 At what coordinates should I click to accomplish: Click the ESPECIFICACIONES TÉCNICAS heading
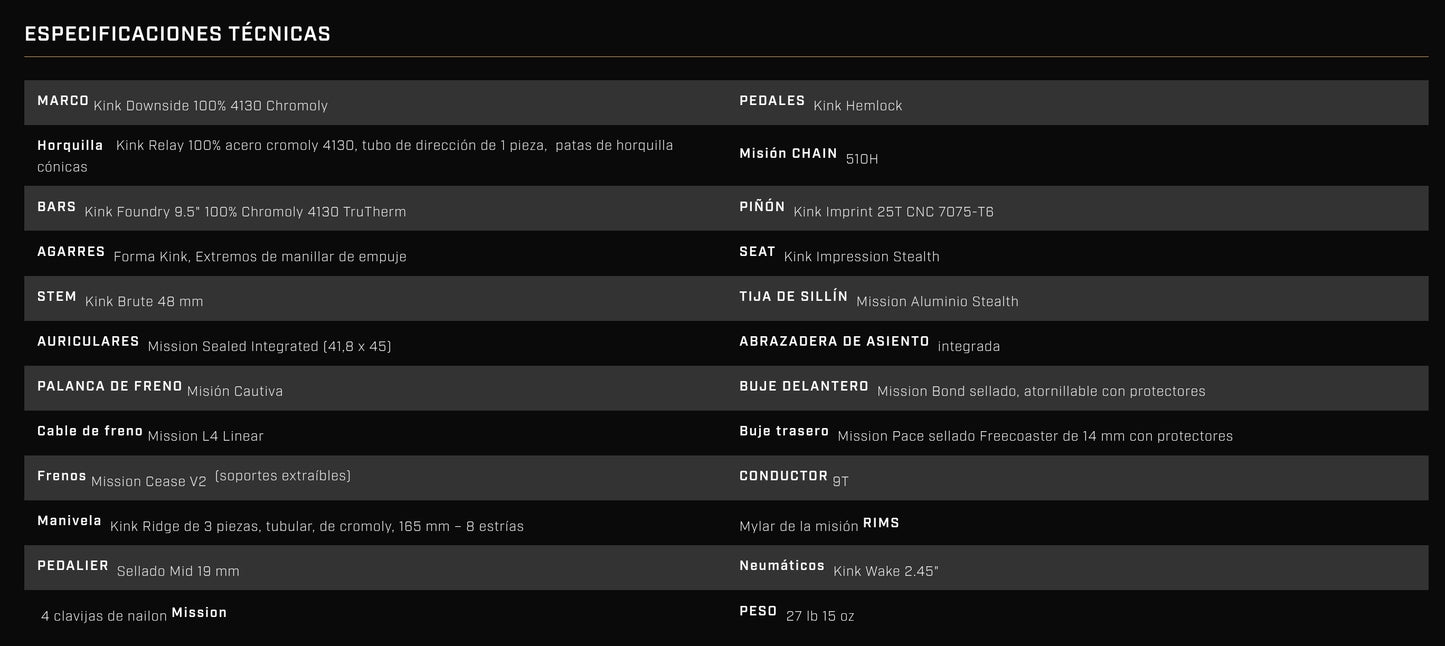pyautogui.click(x=177, y=34)
